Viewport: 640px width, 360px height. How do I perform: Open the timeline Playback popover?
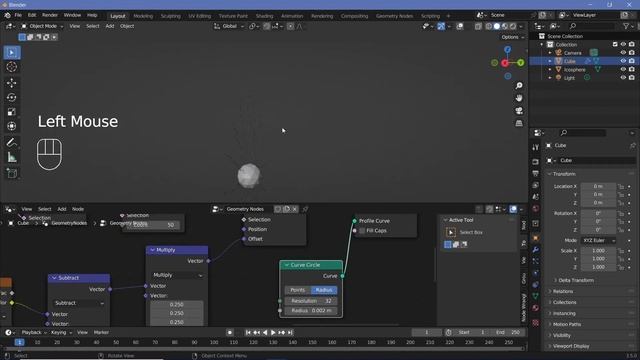click(x=34, y=333)
